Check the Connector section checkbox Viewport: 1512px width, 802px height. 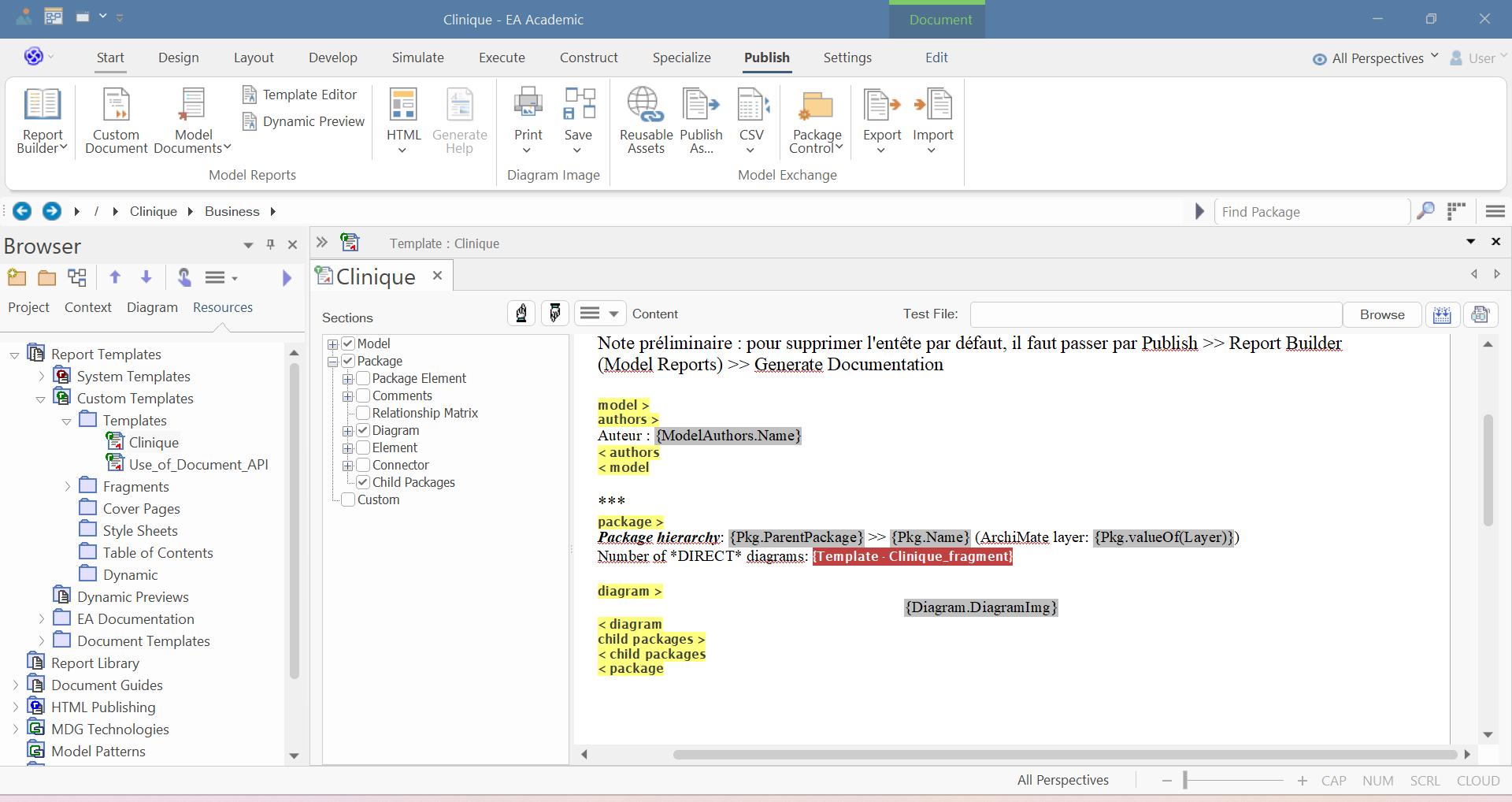click(363, 465)
